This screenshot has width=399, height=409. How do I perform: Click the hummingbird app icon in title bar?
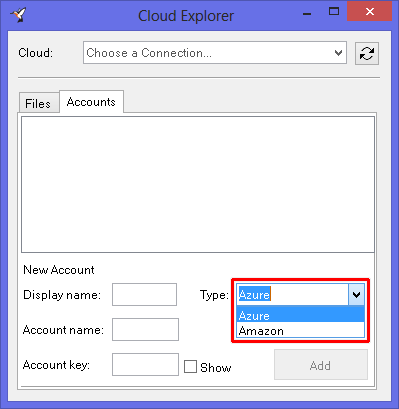pyautogui.click(x=18, y=15)
